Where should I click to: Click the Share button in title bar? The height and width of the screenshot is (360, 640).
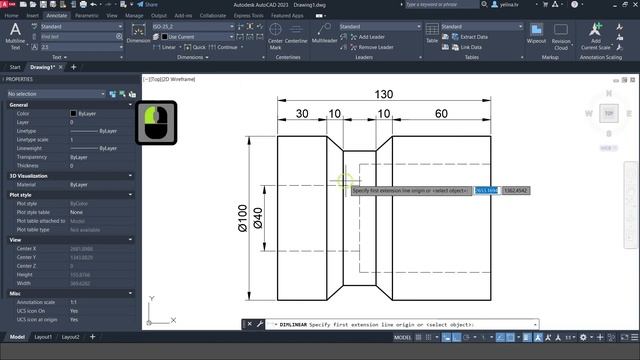[147, 4]
